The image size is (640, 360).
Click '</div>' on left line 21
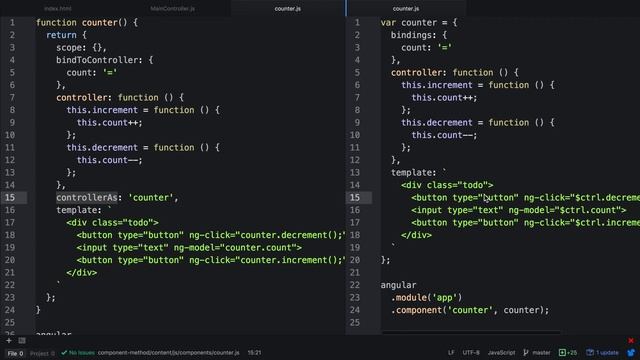pos(82,273)
